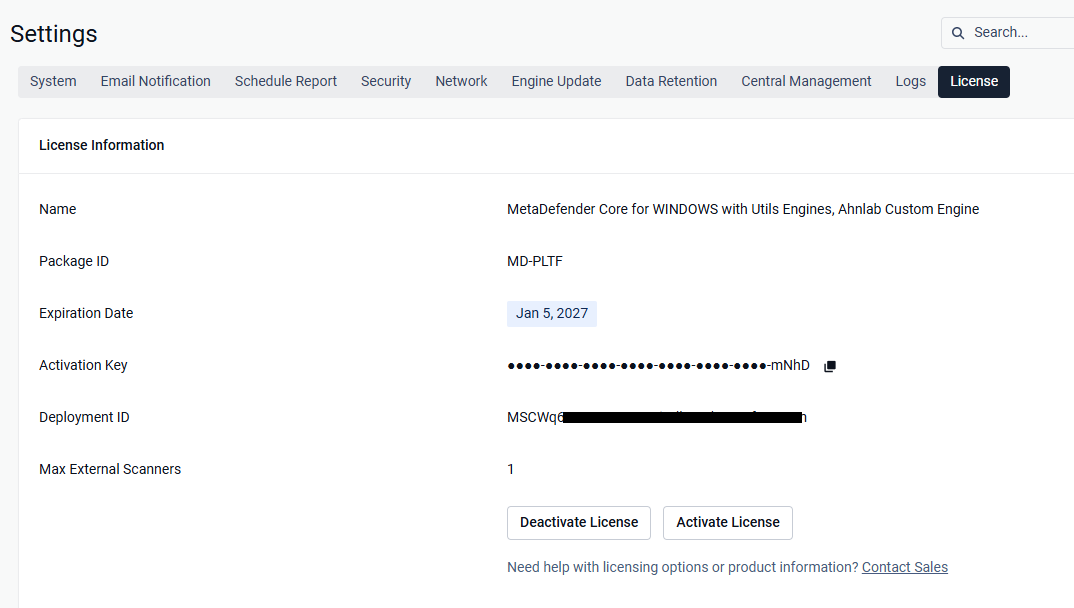Click the Deployment ID value starting MSCWq6

point(656,417)
